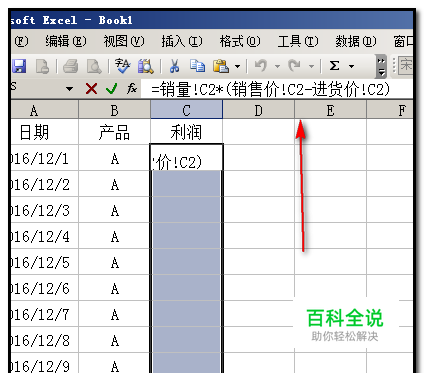This screenshot has width=424, height=373.
Task: Open the 数据(D) menu
Action: 356,41
